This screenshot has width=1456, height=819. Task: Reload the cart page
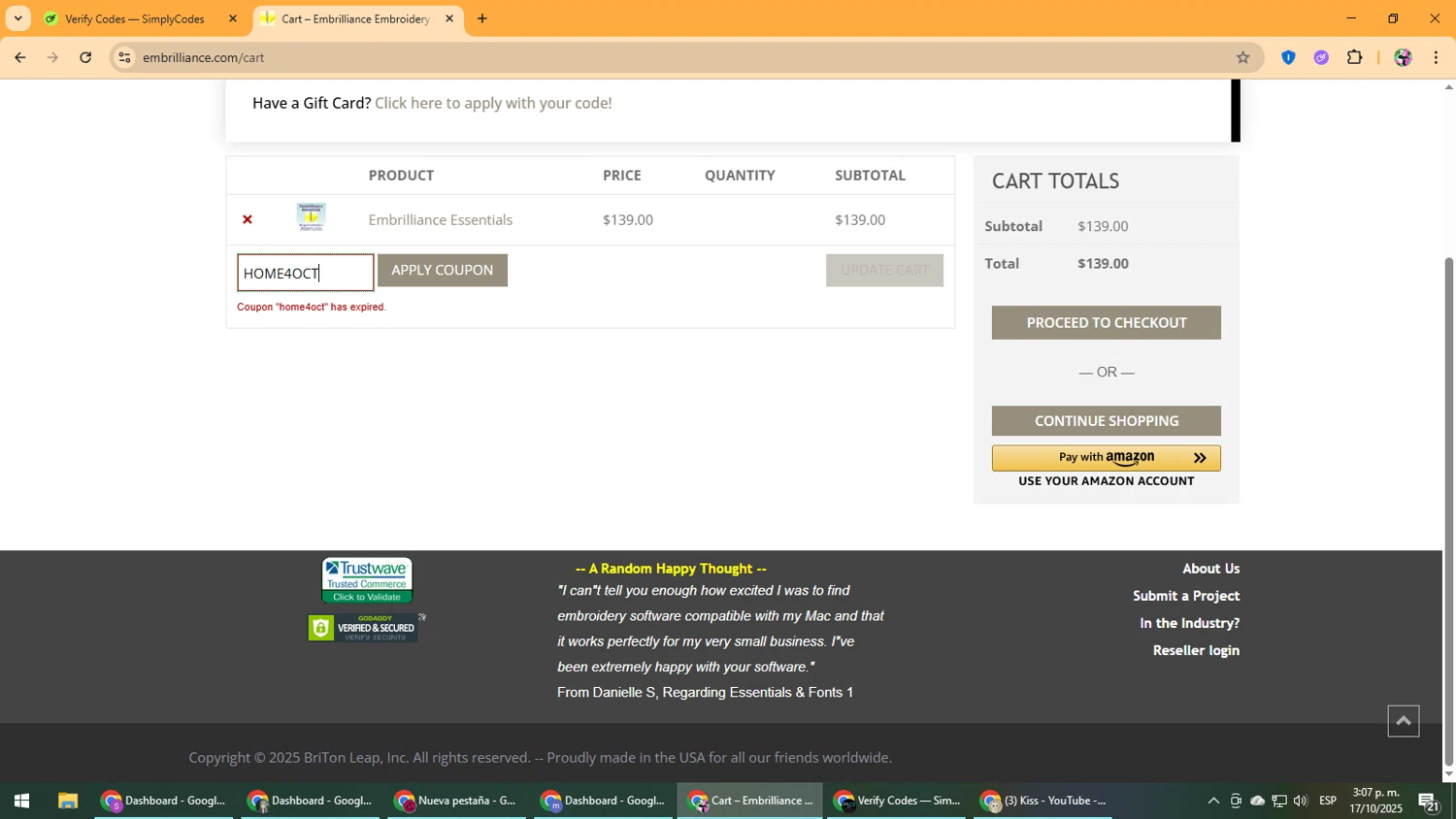[x=85, y=57]
